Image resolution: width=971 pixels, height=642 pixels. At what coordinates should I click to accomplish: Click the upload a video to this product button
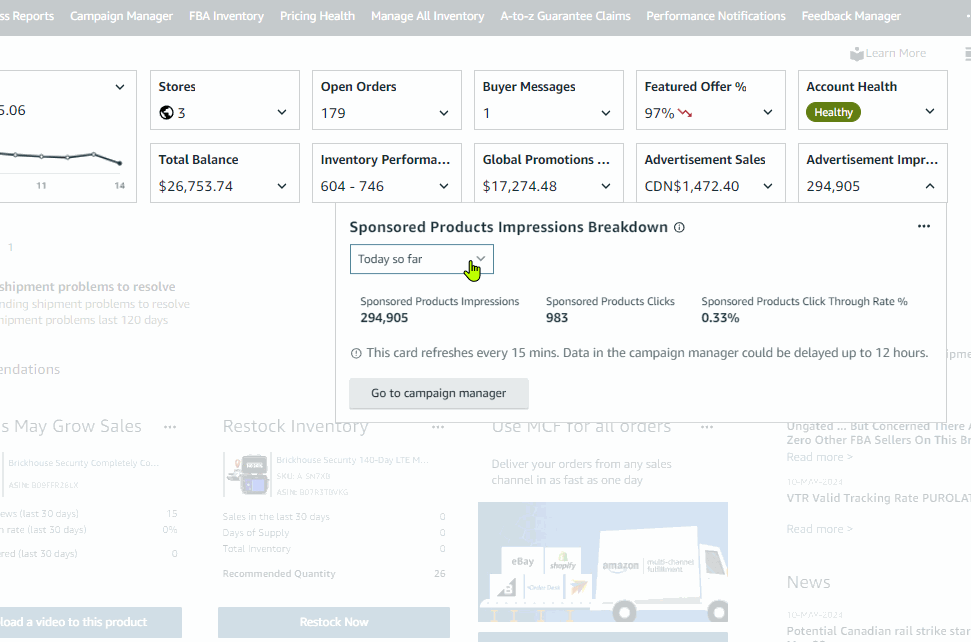coord(90,622)
